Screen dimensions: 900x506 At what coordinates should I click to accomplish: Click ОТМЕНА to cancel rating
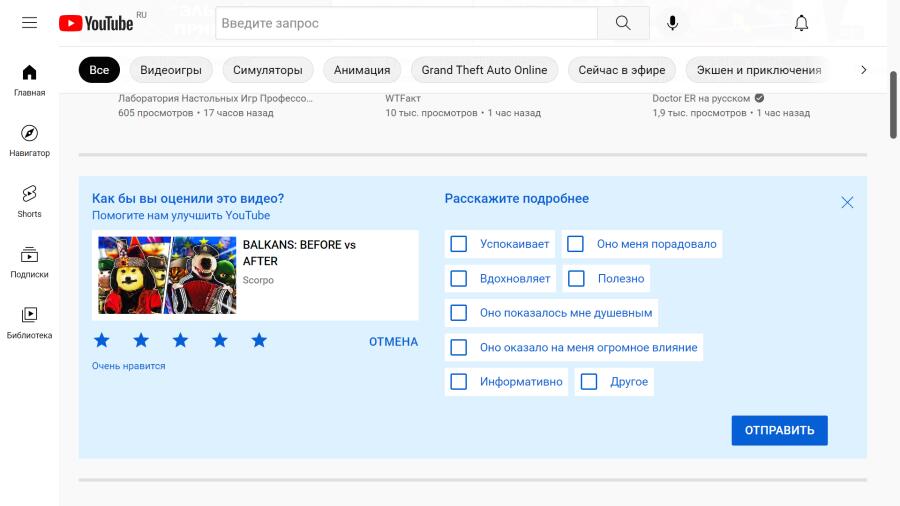(x=393, y=342)
